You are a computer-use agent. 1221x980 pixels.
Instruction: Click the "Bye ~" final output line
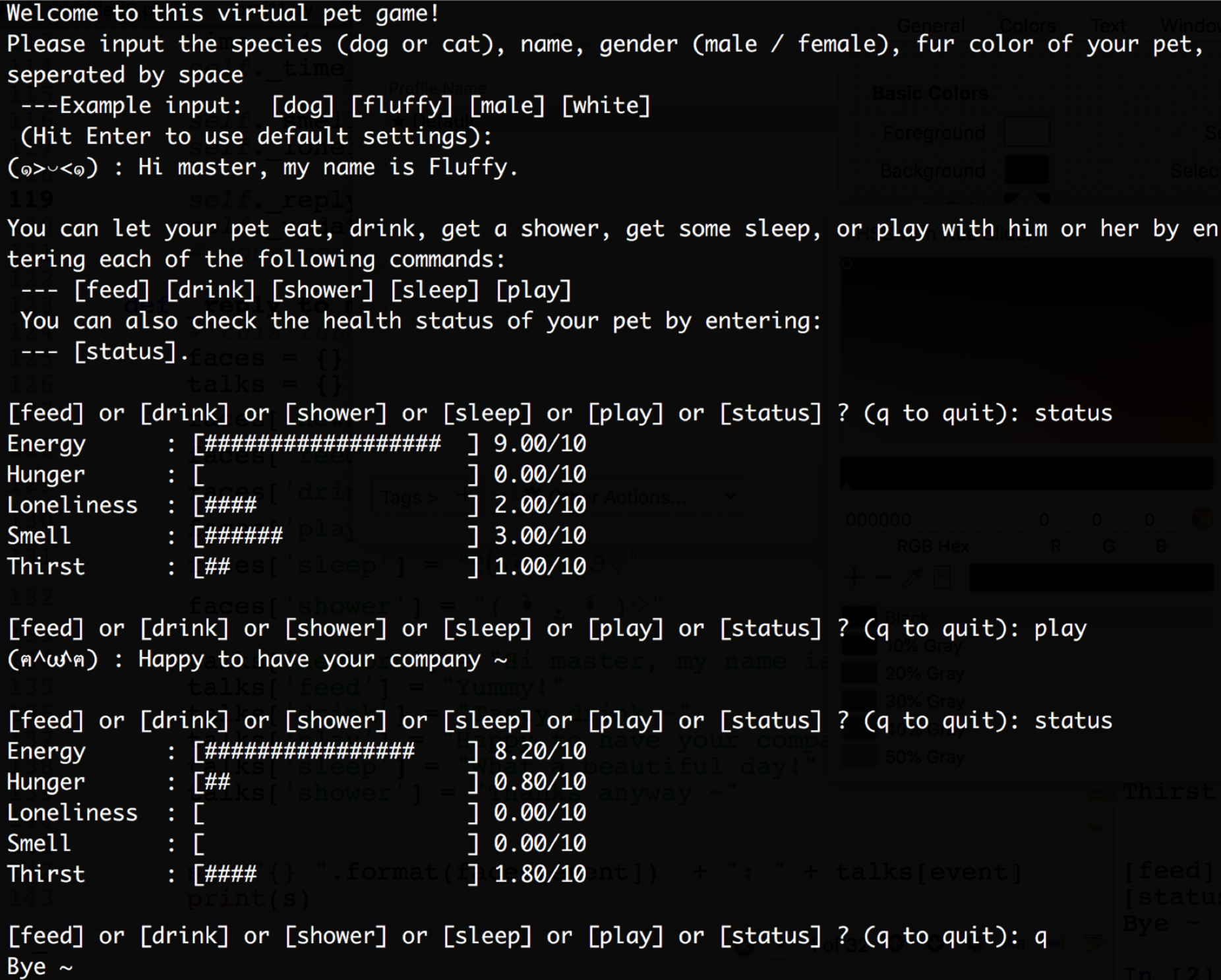point(39,967)
